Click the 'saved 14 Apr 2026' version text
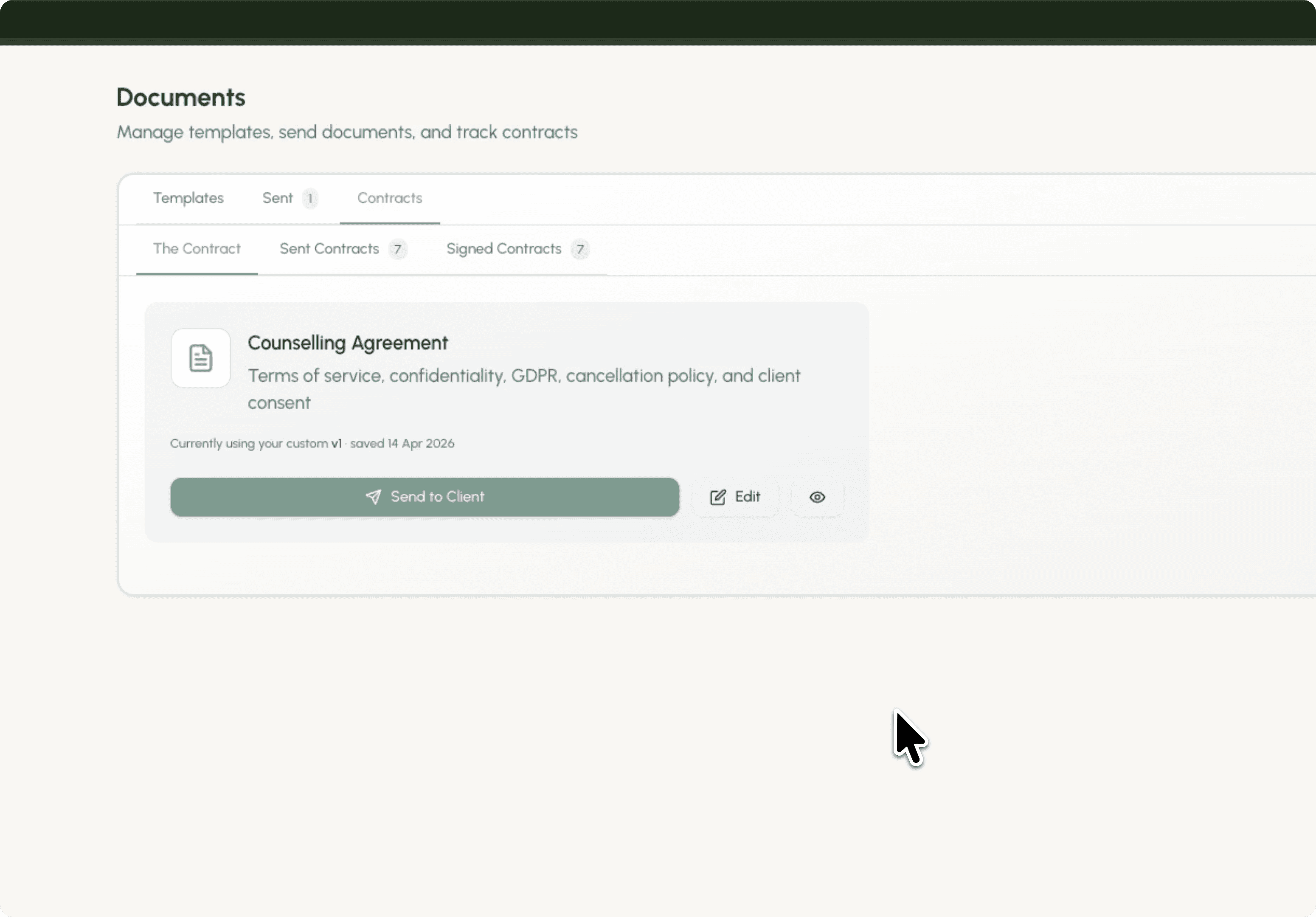 402,444
